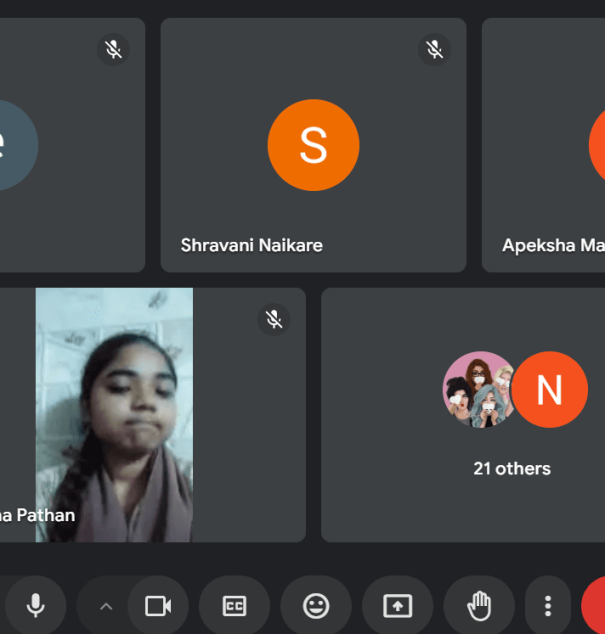Click the Apeksha participant name label
Screen dimensions: 605x634
[x=553, y=245]
